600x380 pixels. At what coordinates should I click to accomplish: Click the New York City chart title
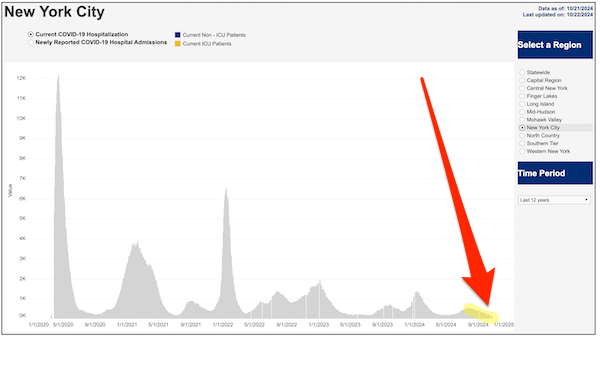[x=54, y=12]
